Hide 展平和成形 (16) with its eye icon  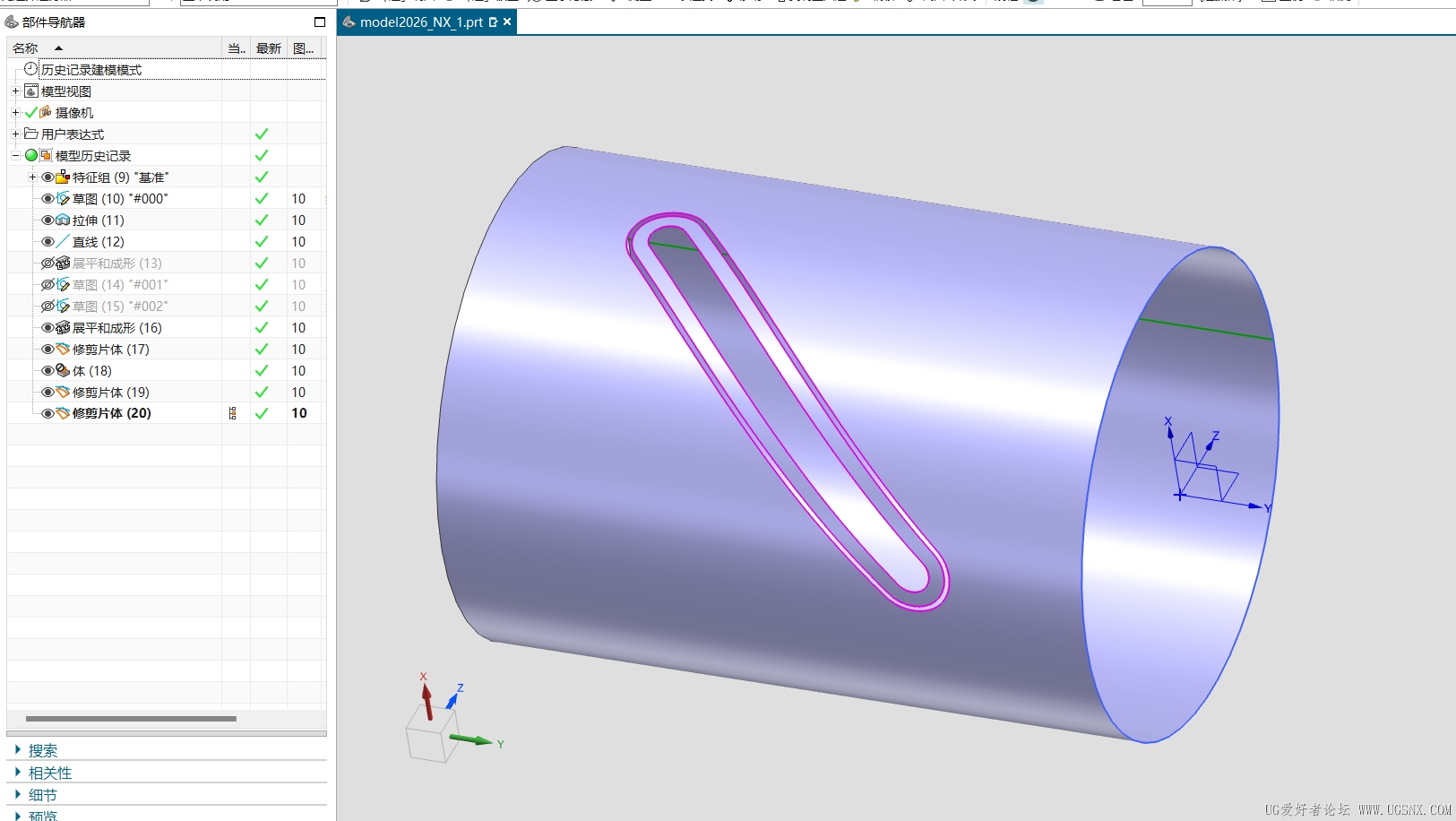(47, 327)
